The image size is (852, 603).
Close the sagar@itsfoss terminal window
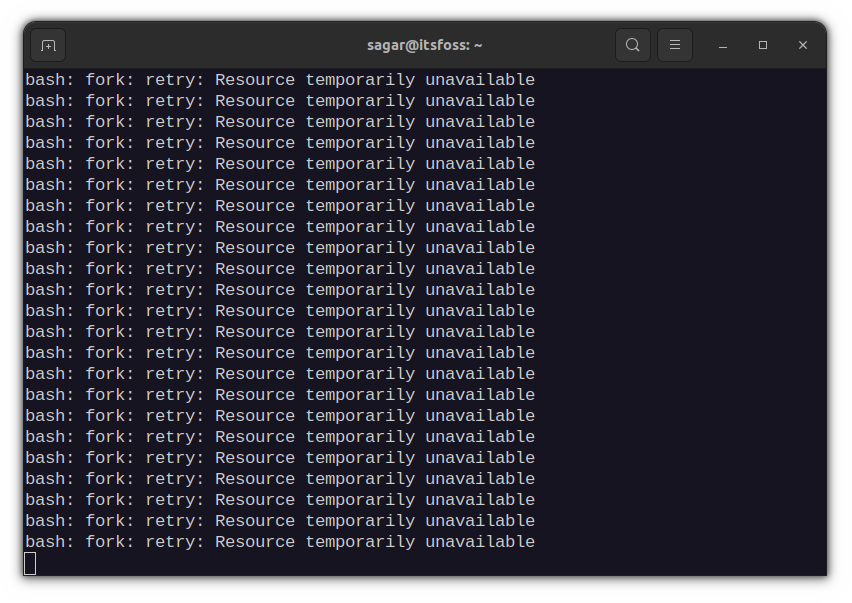[x=803, y=45]
